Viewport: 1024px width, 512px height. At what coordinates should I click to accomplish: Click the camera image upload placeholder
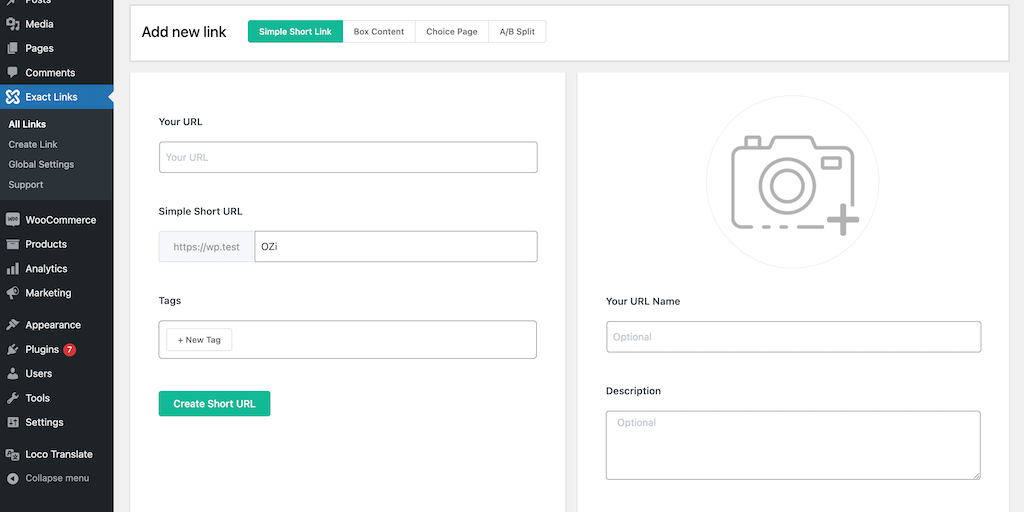point(792,182)
